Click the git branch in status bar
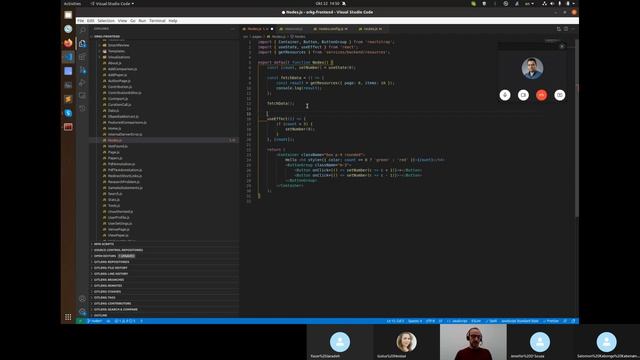This screenshot has width=640, height=360. (x=95, y=321)
